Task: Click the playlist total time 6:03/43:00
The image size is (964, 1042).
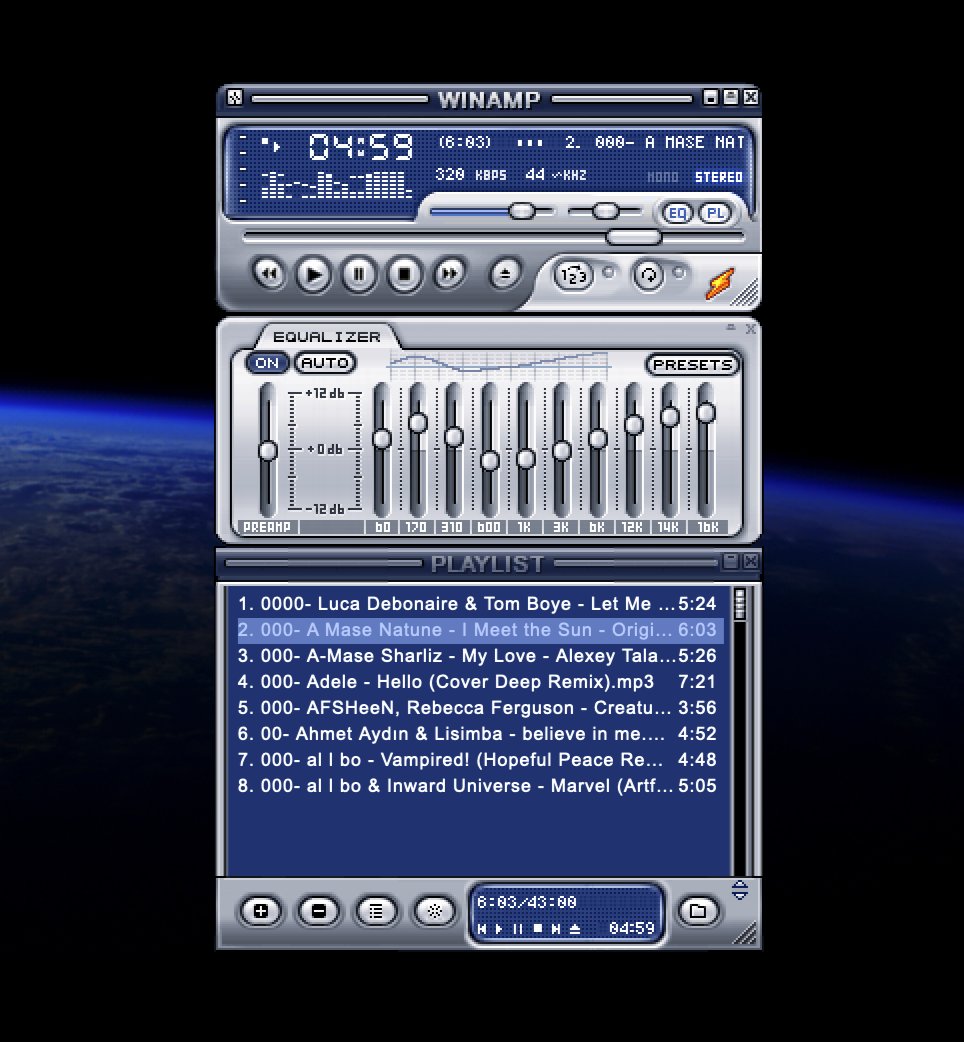Action: coord(527,902)
